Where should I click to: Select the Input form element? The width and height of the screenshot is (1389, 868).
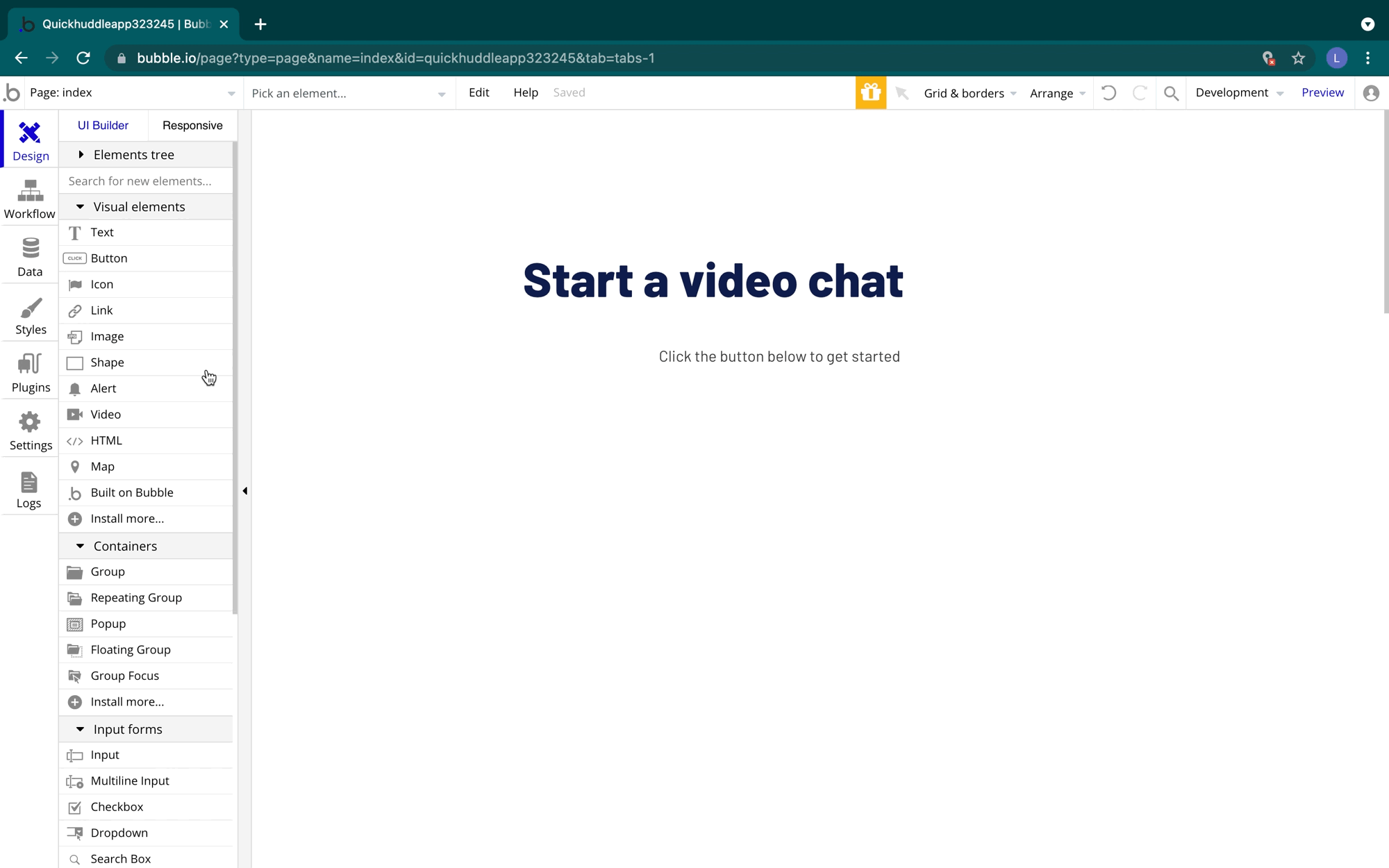(x=146, y=756)
